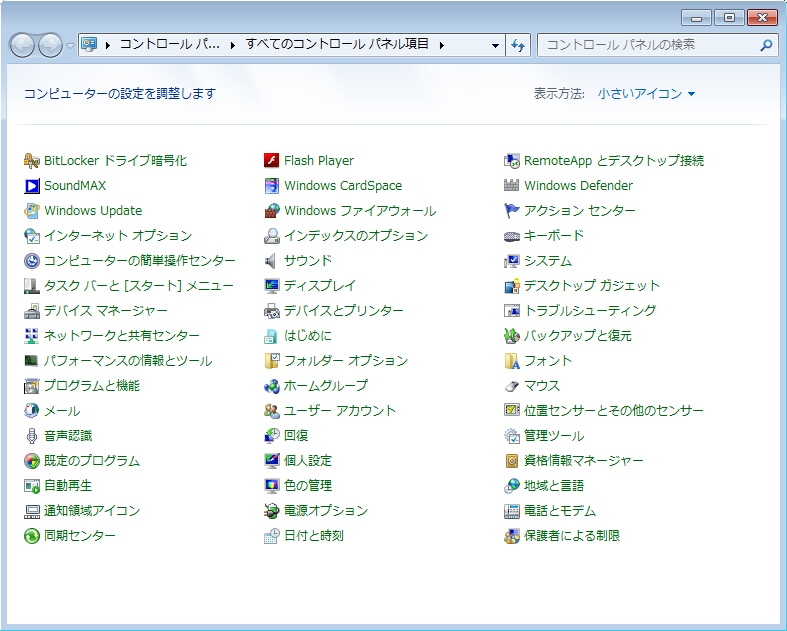Viewport: 787px width, 631px height.
Task: Open デスクトップ ガジェット link
Action: [592, 286]
